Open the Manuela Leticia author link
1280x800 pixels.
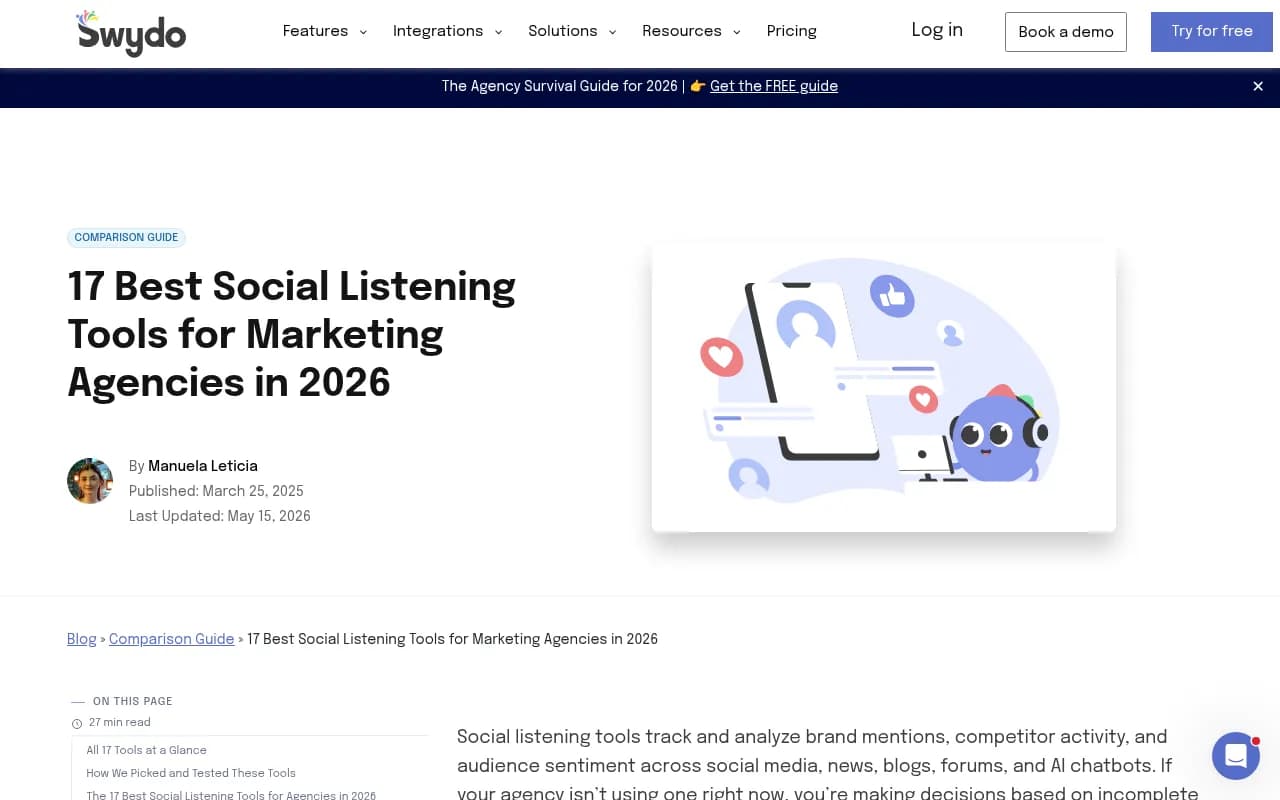coord(203,466)
